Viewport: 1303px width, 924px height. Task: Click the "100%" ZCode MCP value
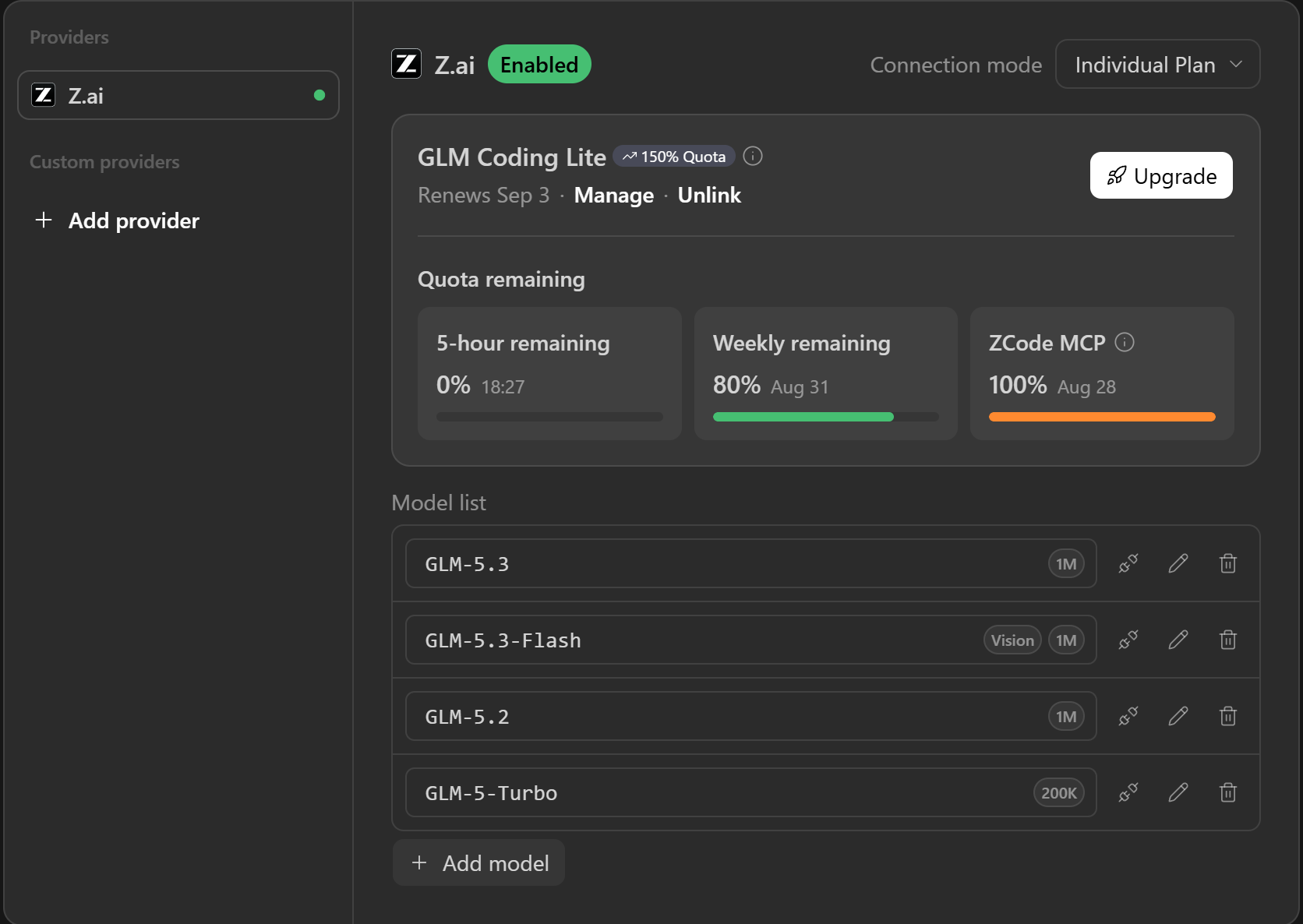pyautogui.click(x=1018, y=385)
